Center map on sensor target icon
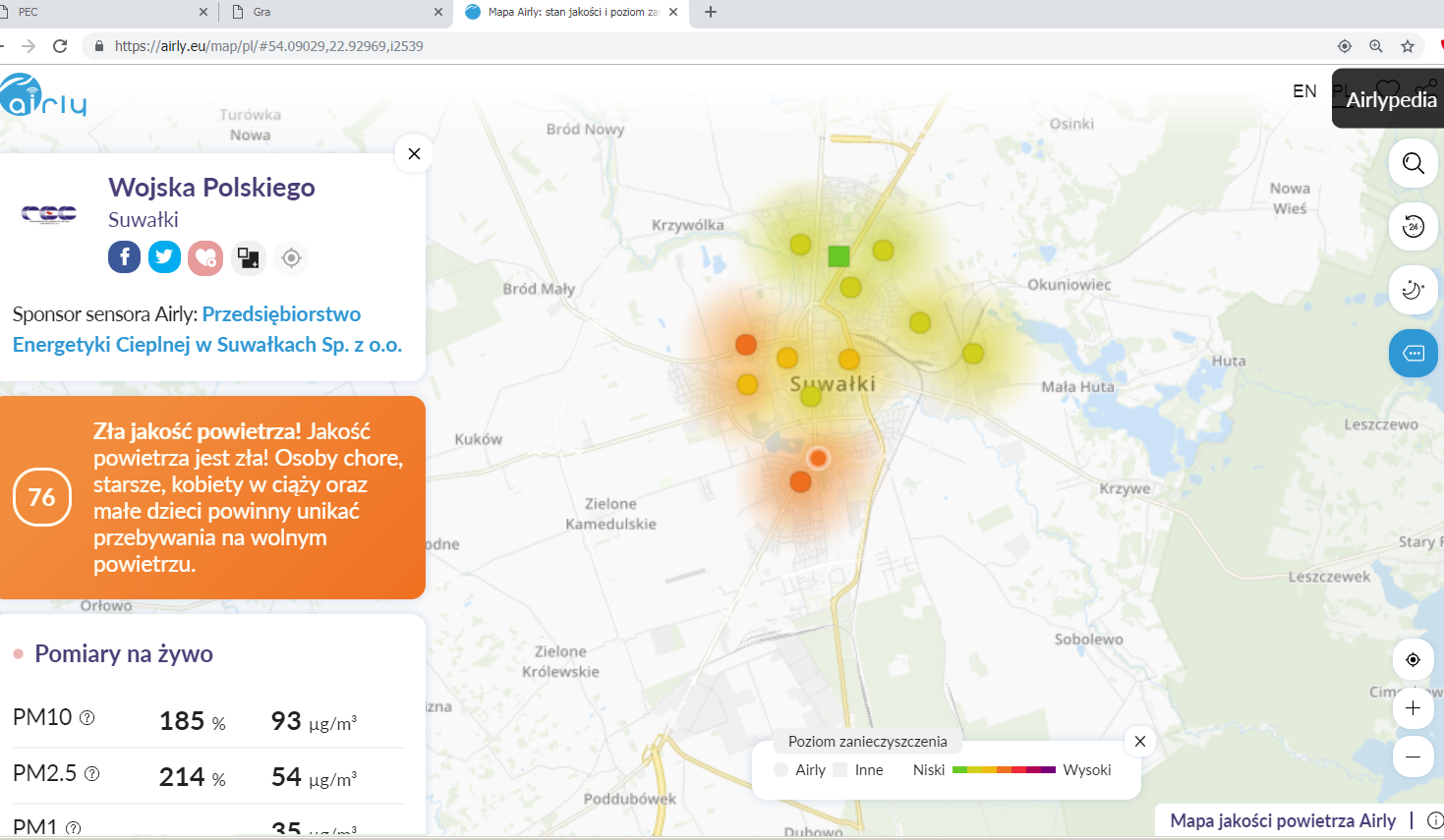 pyautogui.click(x=291, y=257)
